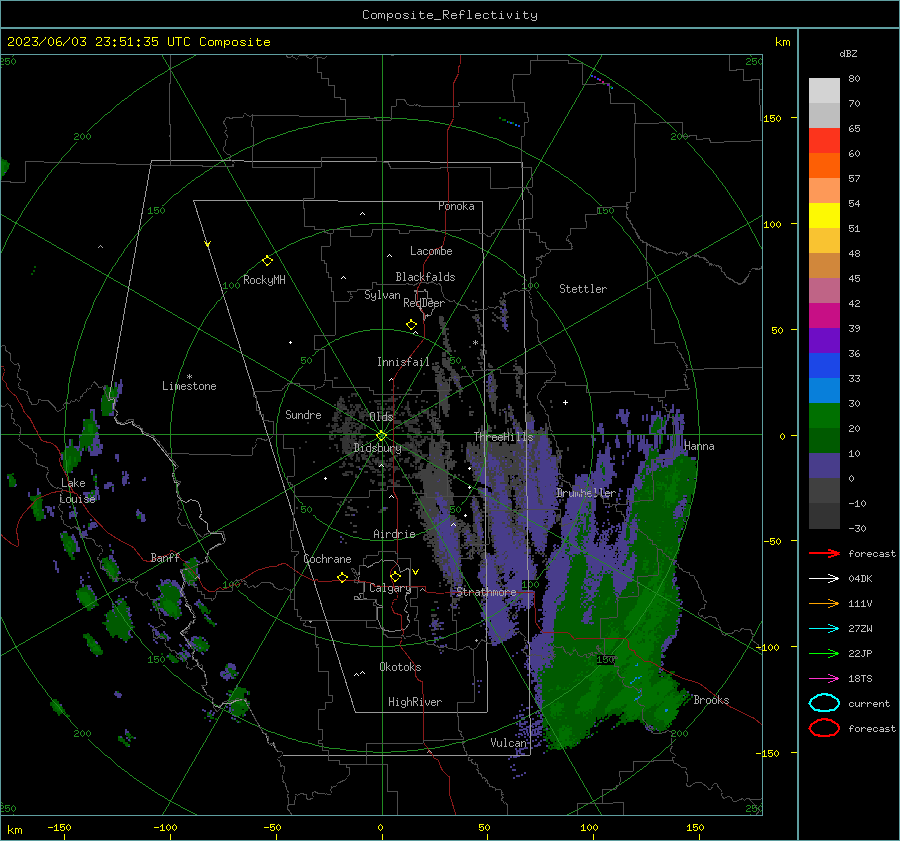Click the Stettler town label
This screenshot has width=900, height=841.
point(583,289)
